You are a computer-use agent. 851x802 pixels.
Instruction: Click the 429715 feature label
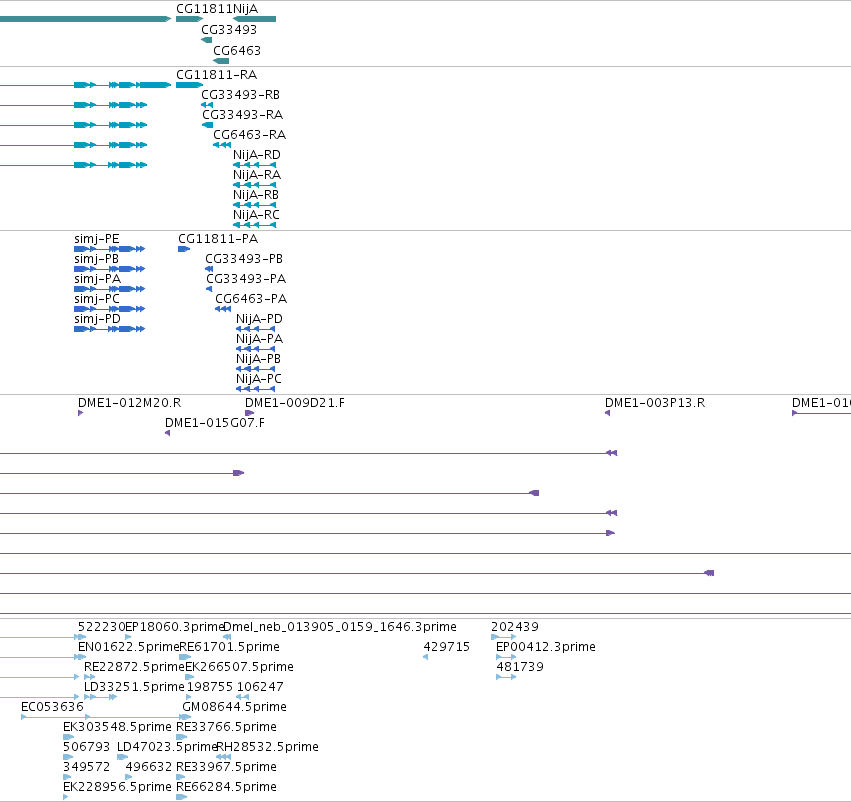447,647
